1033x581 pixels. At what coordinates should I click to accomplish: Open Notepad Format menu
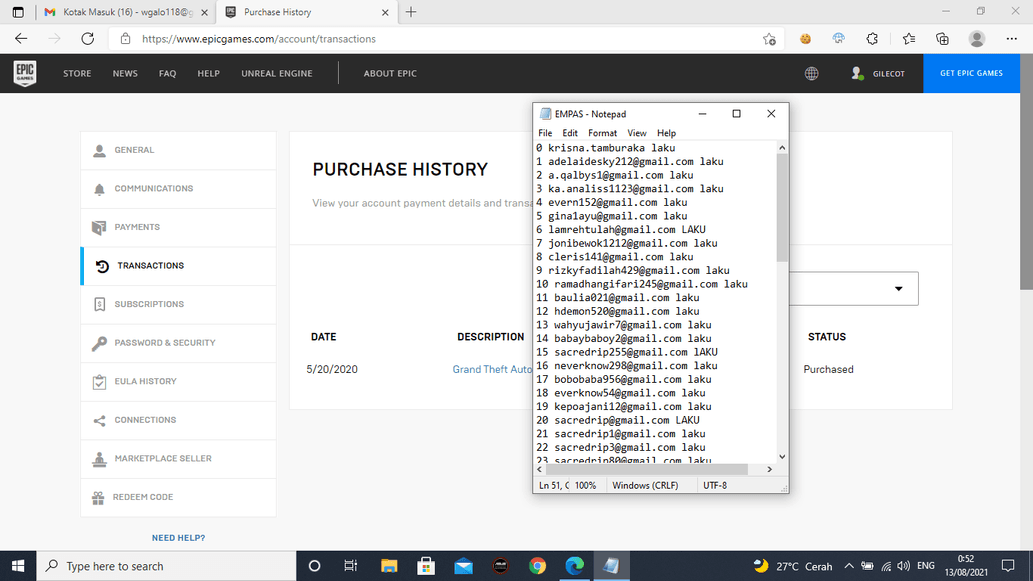(x=602, y=133)
